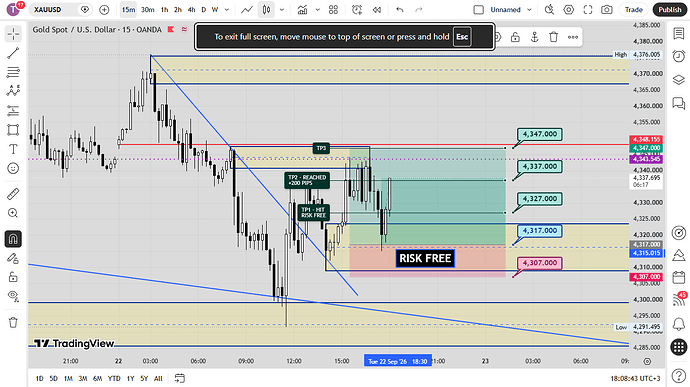Select the All date range
Screen dimensions: 690x387
coord(158,378)
